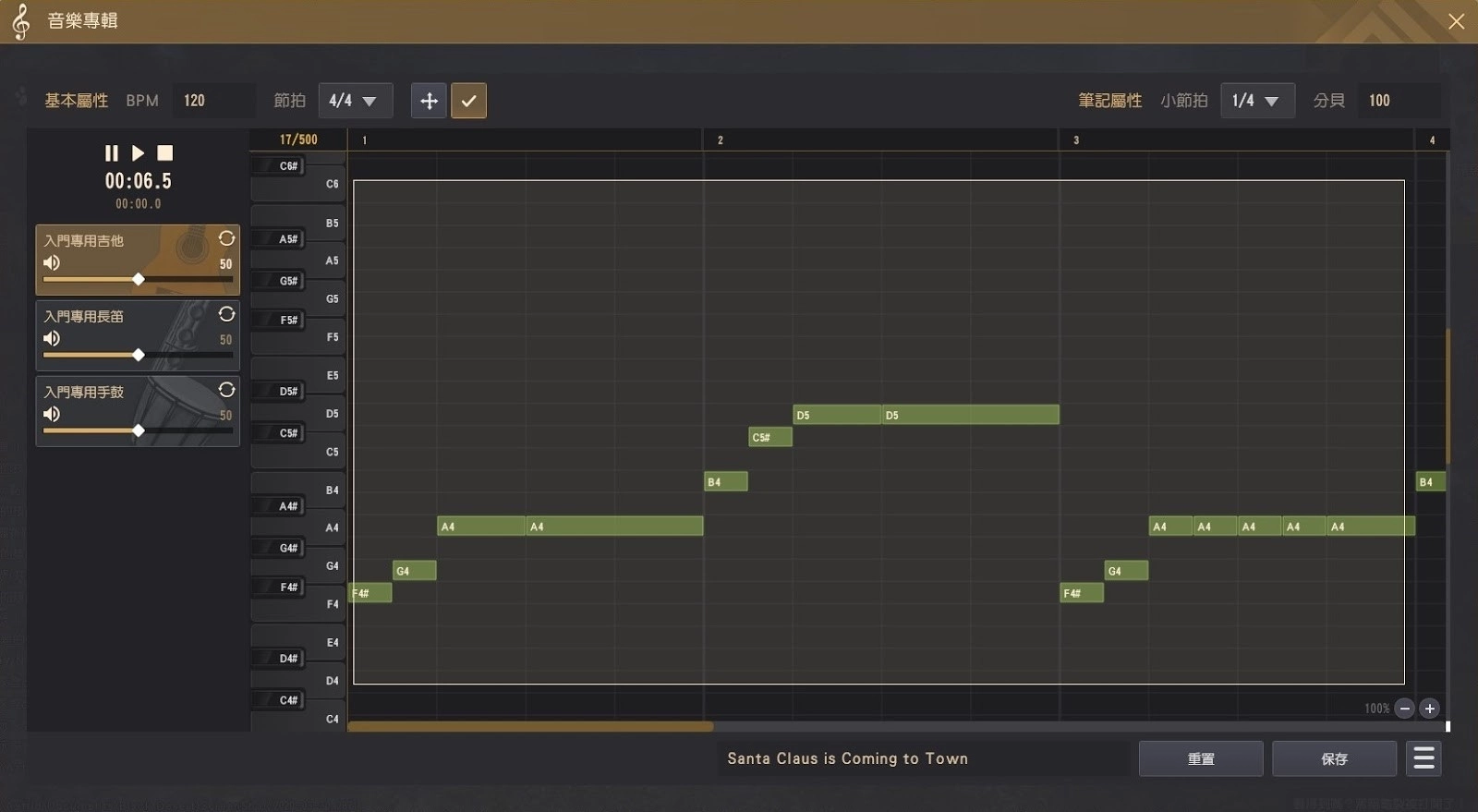Click the 保存 save button
Image resolution: width=1478 pixels, height=812 pixels.
coord(1334,758)
